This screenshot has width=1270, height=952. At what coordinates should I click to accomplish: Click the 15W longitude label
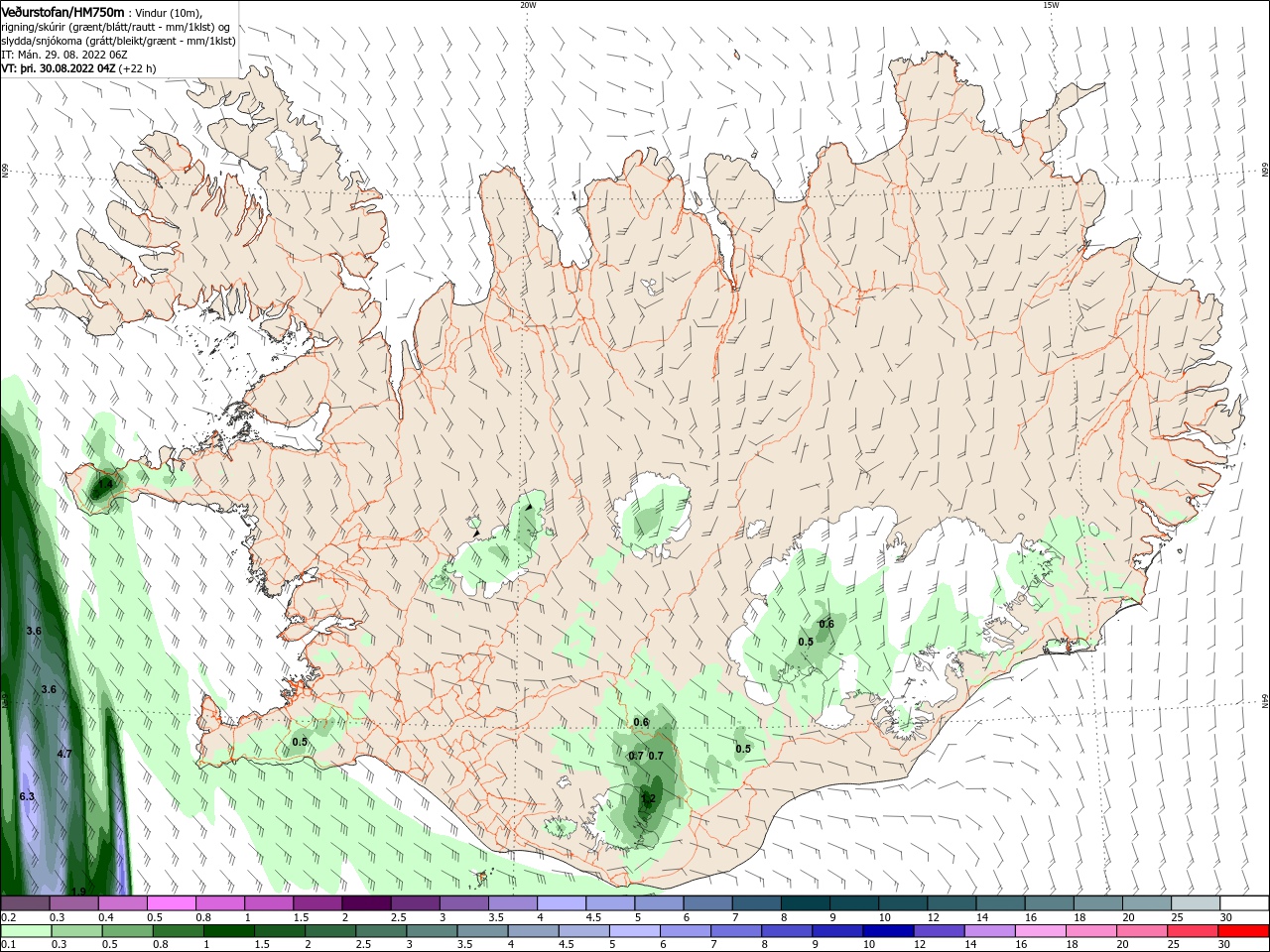click(1050, 5)
